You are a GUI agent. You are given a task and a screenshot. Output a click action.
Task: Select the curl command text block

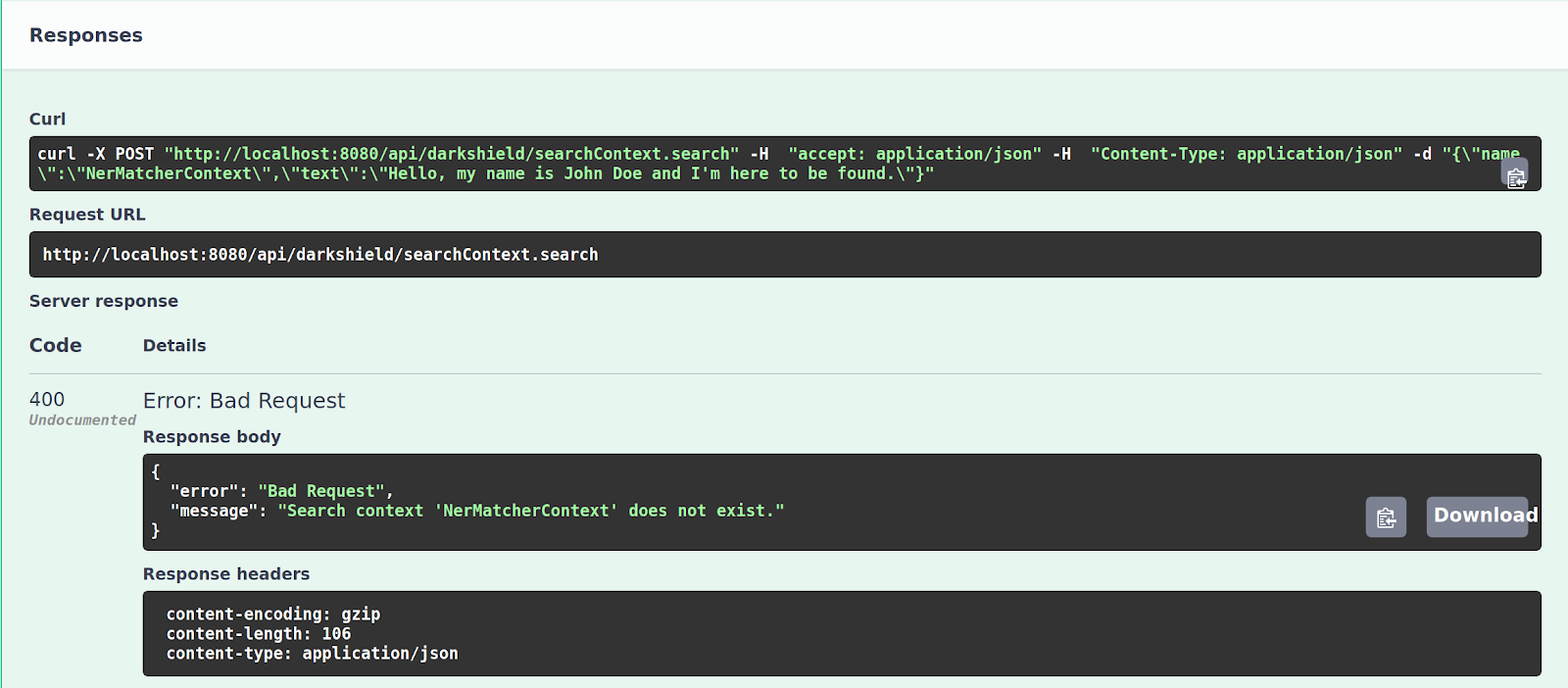[x=785, y=164]
